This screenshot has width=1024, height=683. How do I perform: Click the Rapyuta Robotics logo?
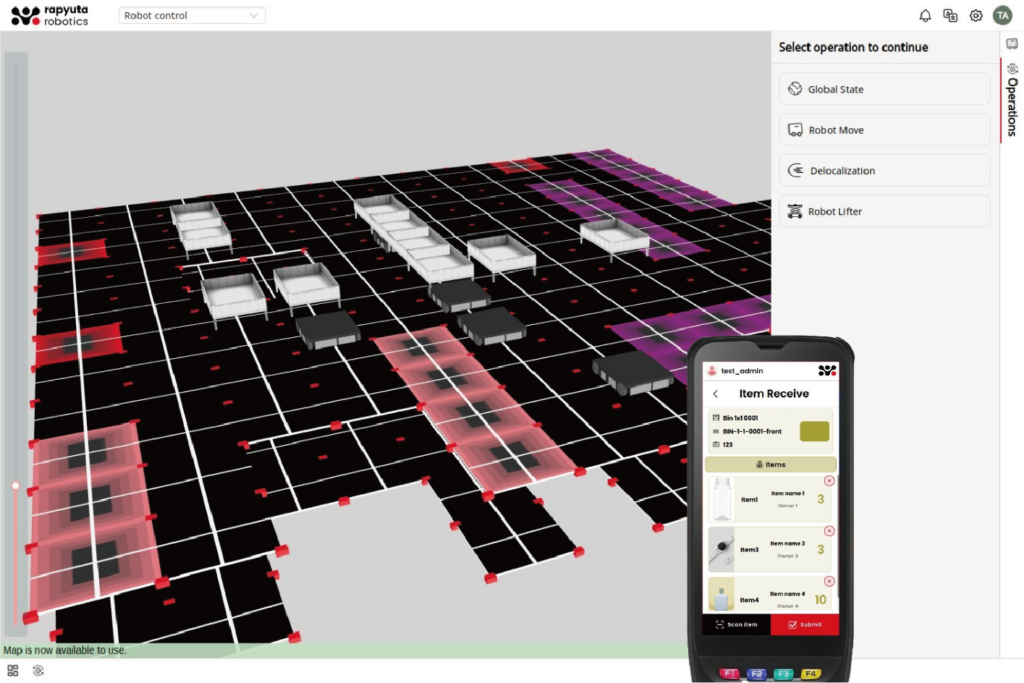pos(50,16)
